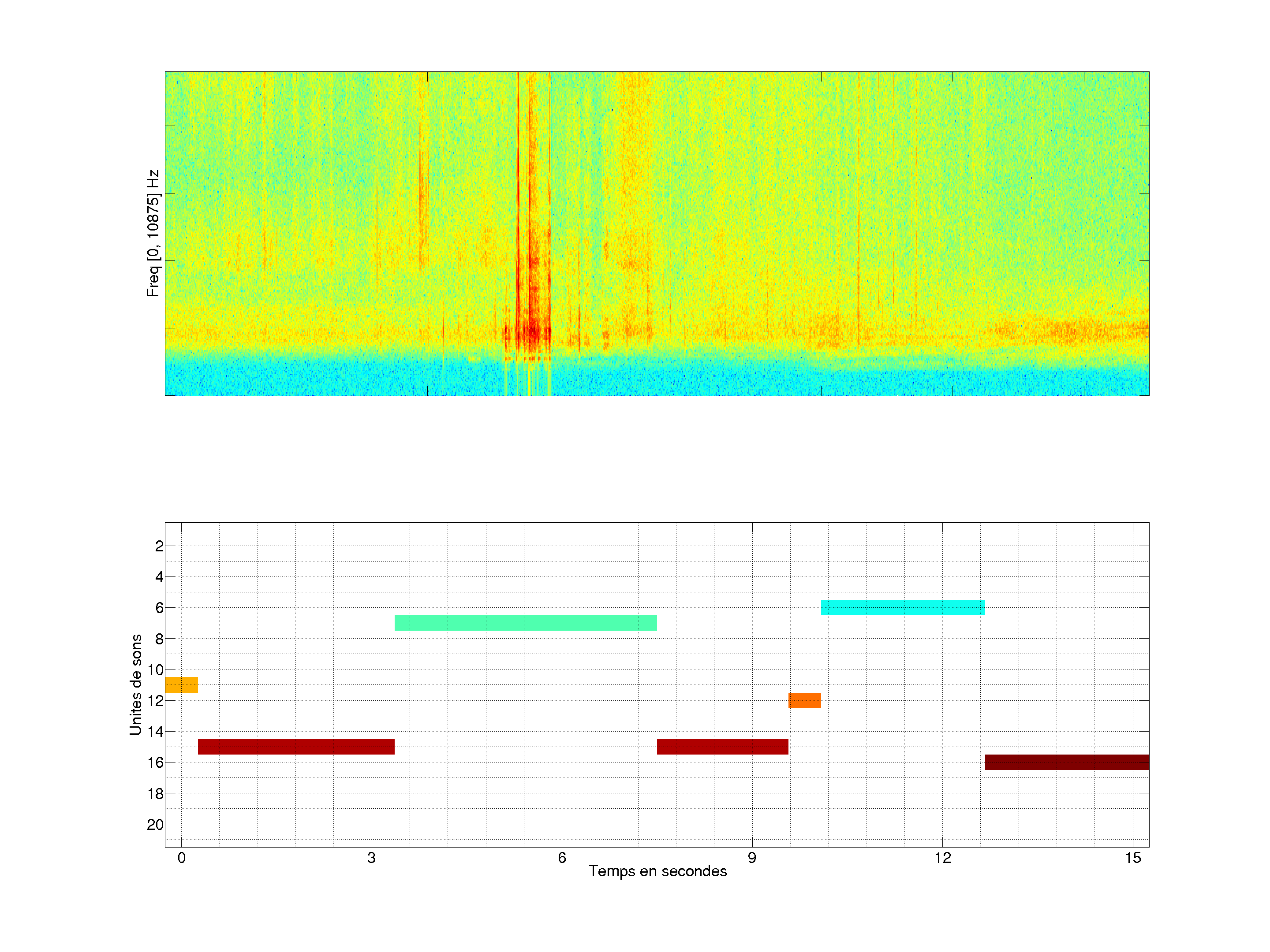Click the y-axis tick label 2
Viewport: 1270px width, 952px height.
(159, 546)
